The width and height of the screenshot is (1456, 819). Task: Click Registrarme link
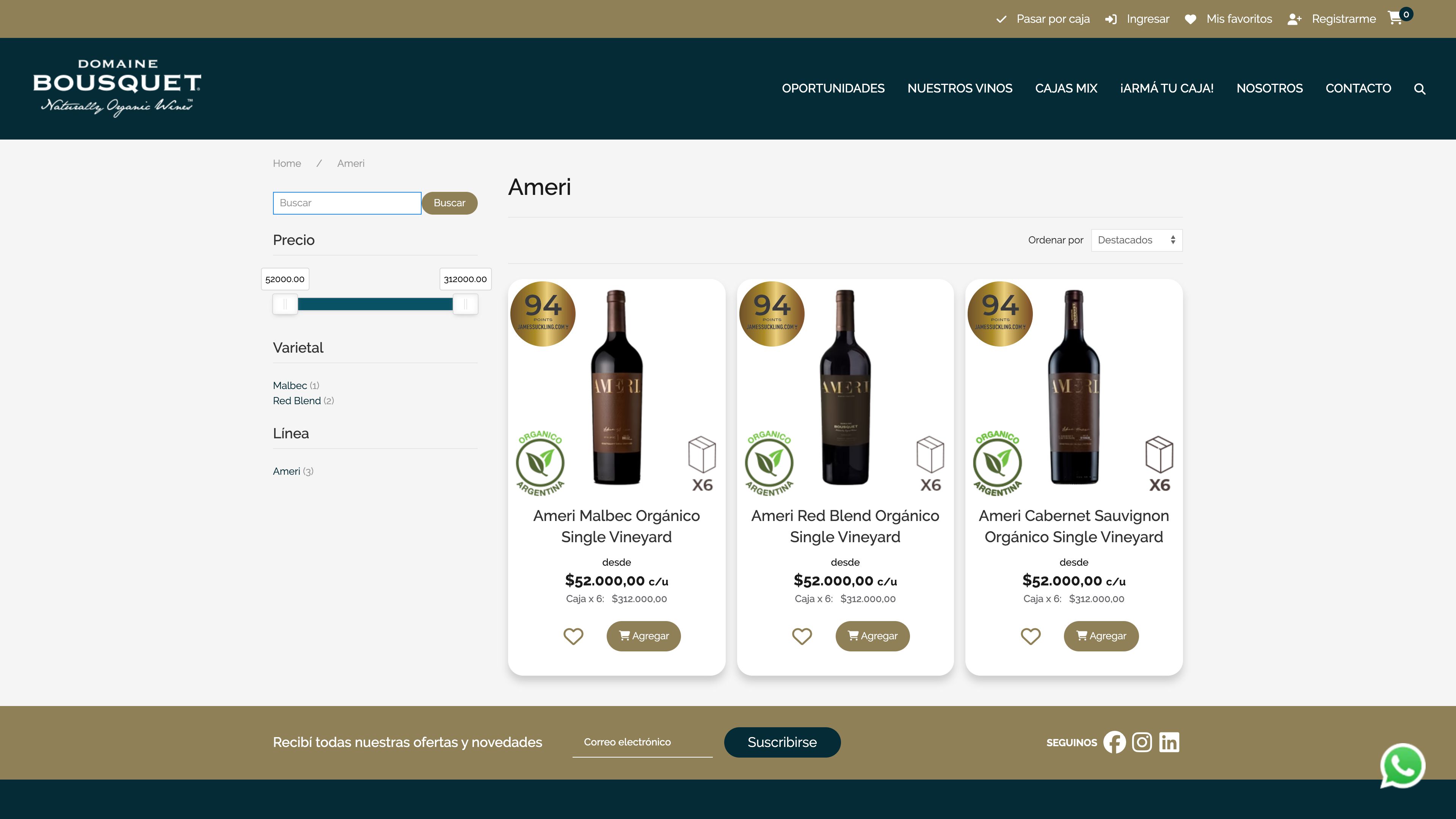[1332, 19]
